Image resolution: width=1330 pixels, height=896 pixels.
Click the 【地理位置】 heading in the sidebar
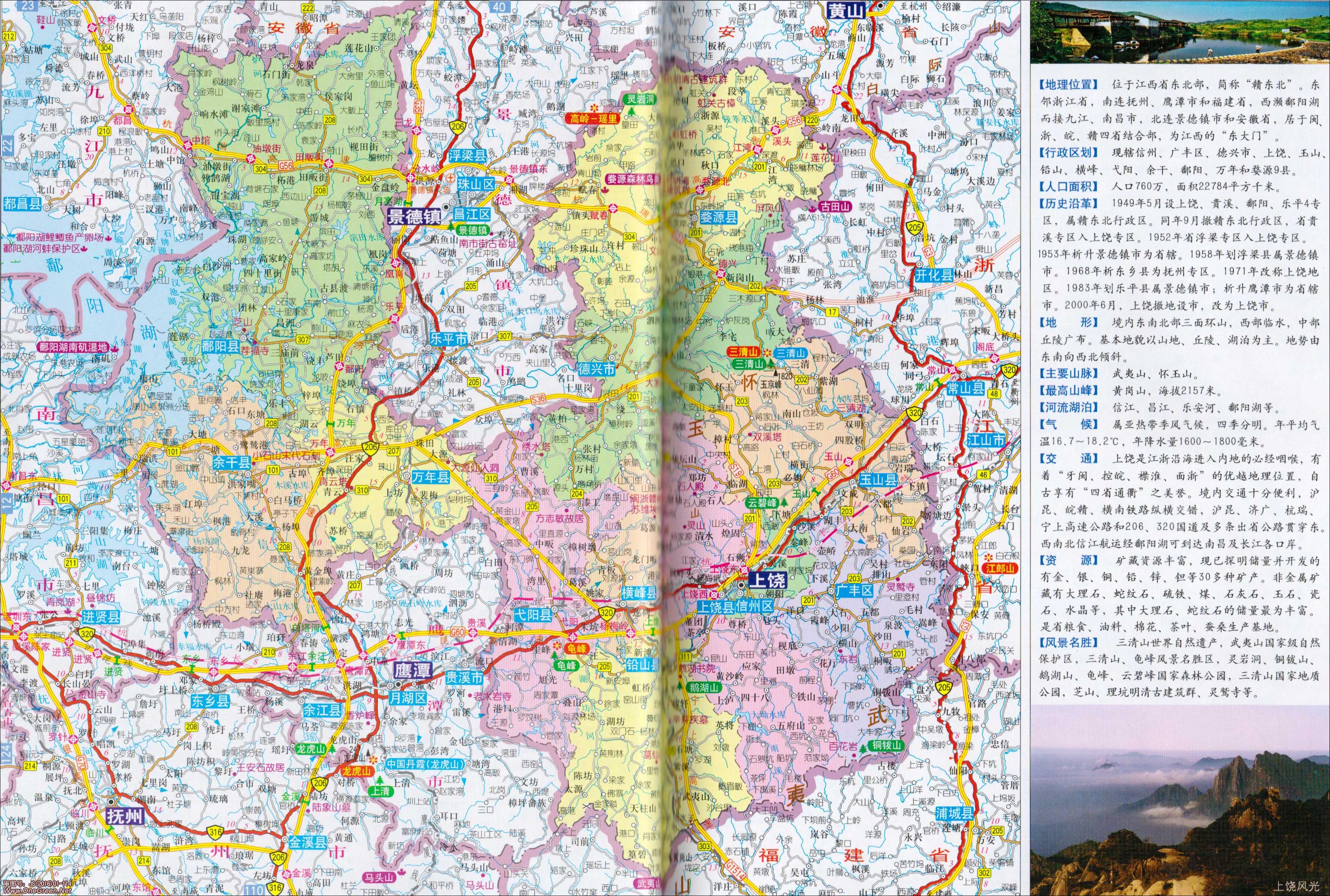tap(1068, 85)
